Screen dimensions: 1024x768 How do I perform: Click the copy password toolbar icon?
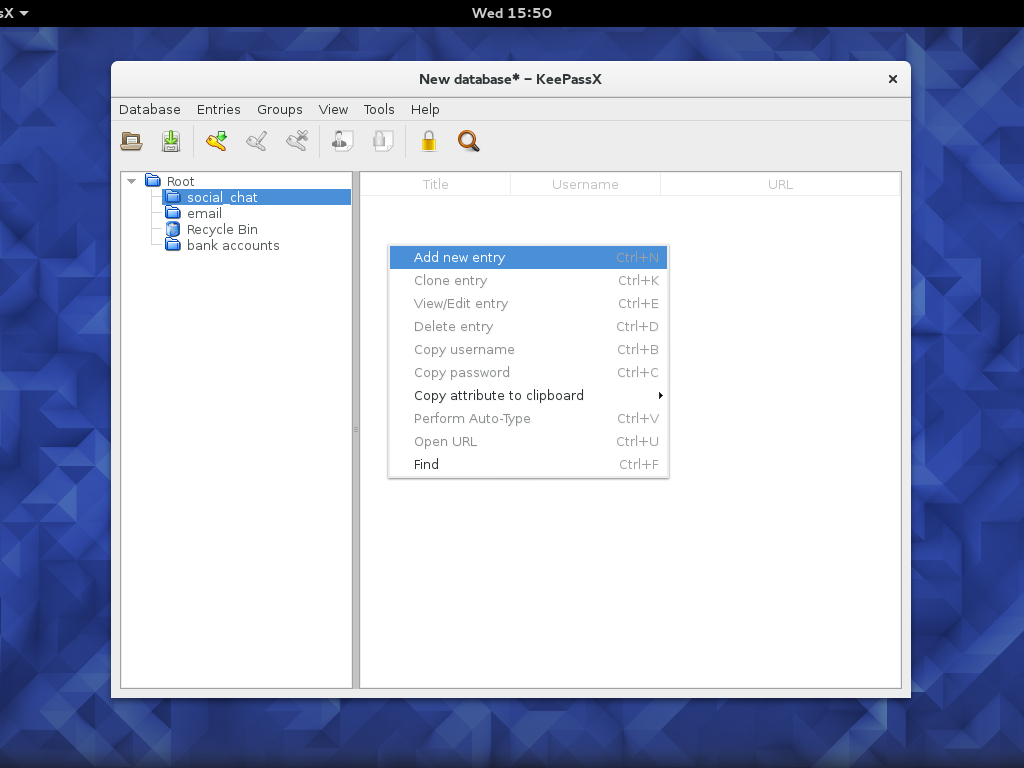383,141
